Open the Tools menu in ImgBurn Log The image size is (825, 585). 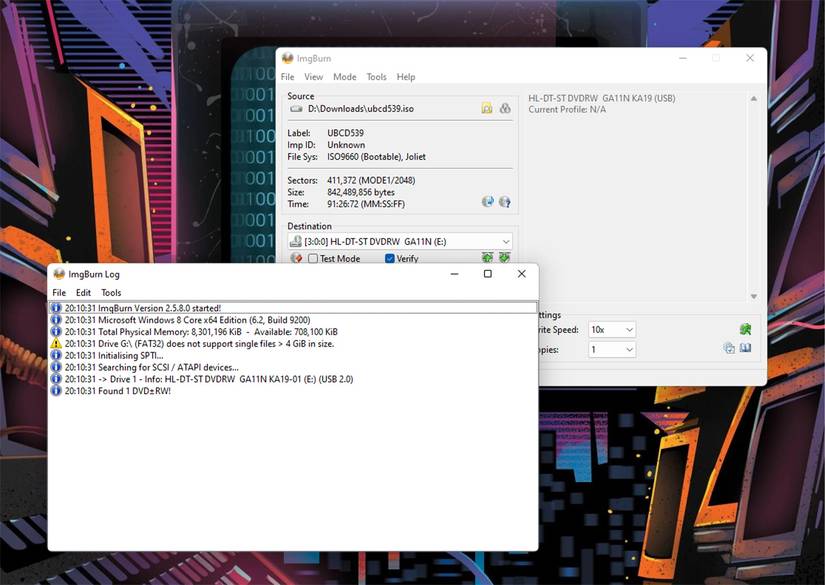coord(111,292)
